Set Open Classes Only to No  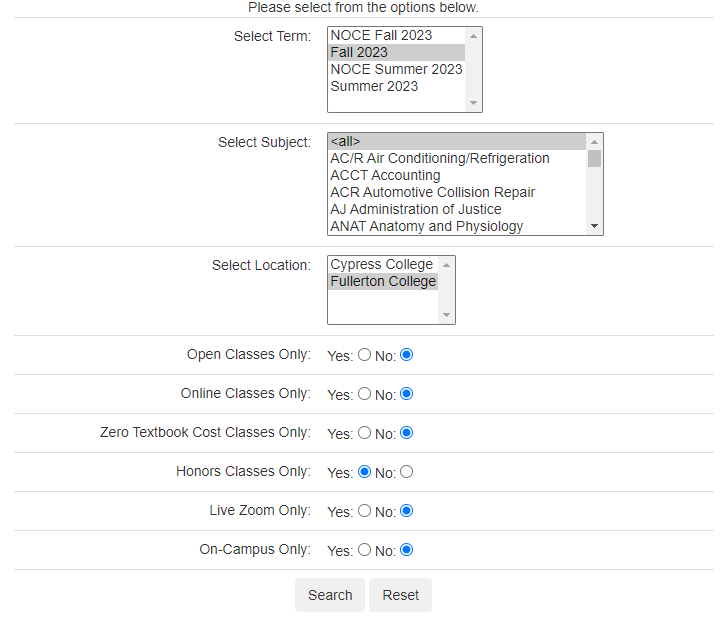click(x=407, y=355)
